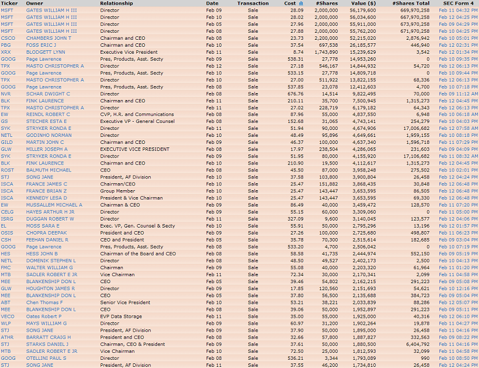View owner MARTIN JOHN C
Image resolution: width=479 pixels, height=368 pixels.
pyautogui.click(x=45, y=142)
